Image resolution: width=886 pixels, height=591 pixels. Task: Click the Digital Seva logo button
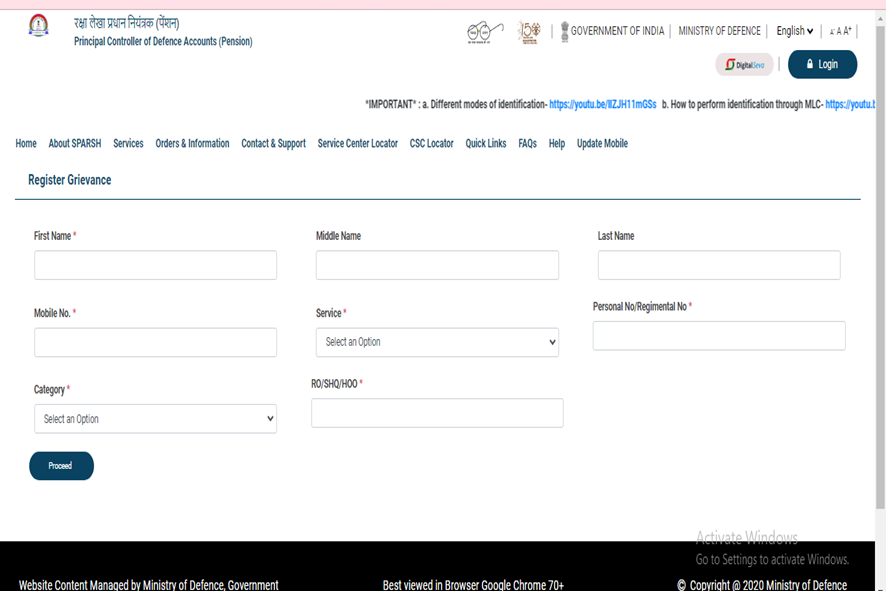coord(744,64)
